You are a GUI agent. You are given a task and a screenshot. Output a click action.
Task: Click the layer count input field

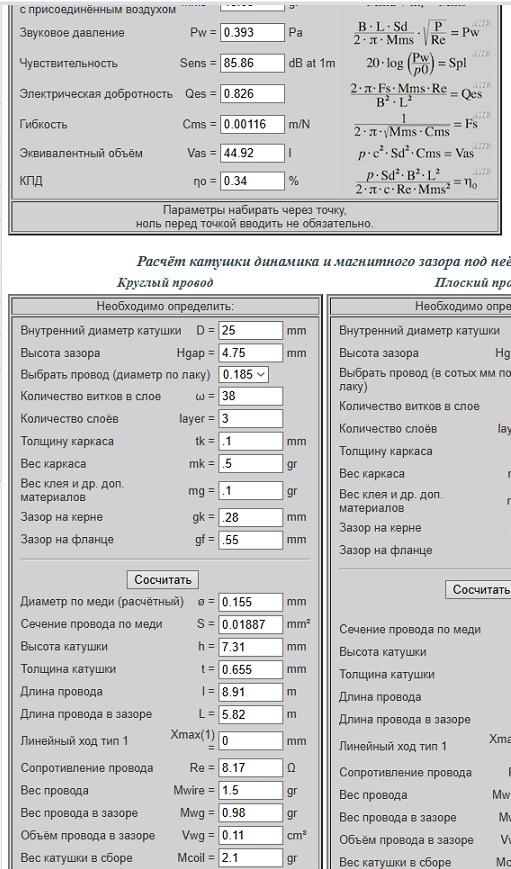pyautogui.click(x=251, y=418)
